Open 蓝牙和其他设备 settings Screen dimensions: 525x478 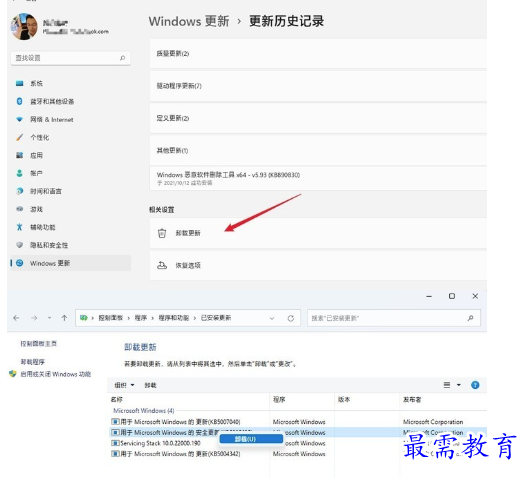point(52,101)
